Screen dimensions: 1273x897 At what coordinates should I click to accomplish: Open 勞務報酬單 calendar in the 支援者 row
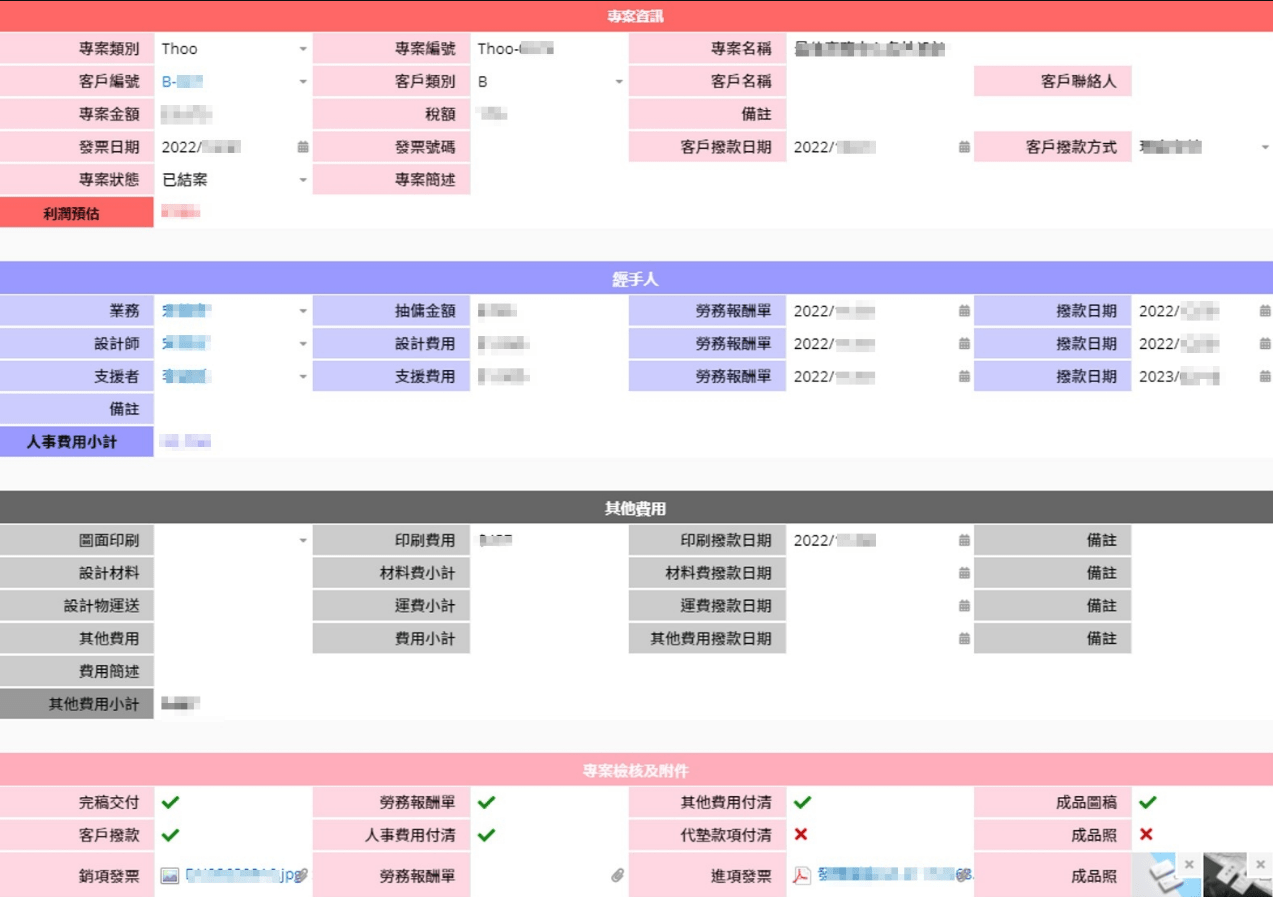tap(964, 377)
